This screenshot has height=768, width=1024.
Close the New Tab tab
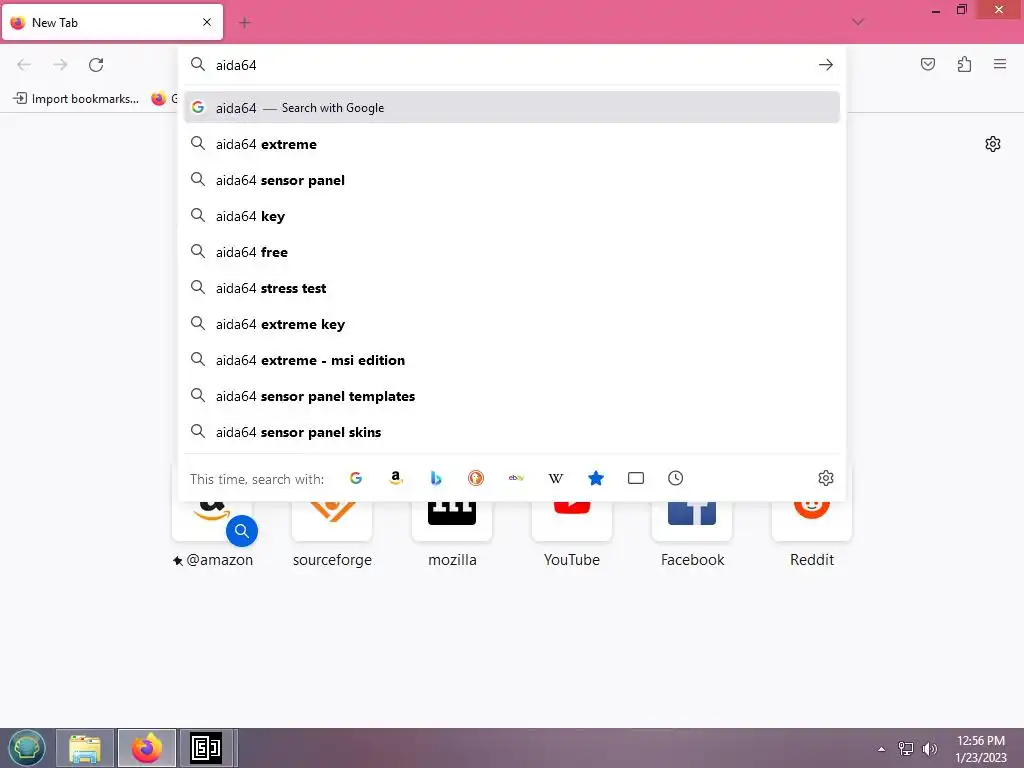(206, 22)
